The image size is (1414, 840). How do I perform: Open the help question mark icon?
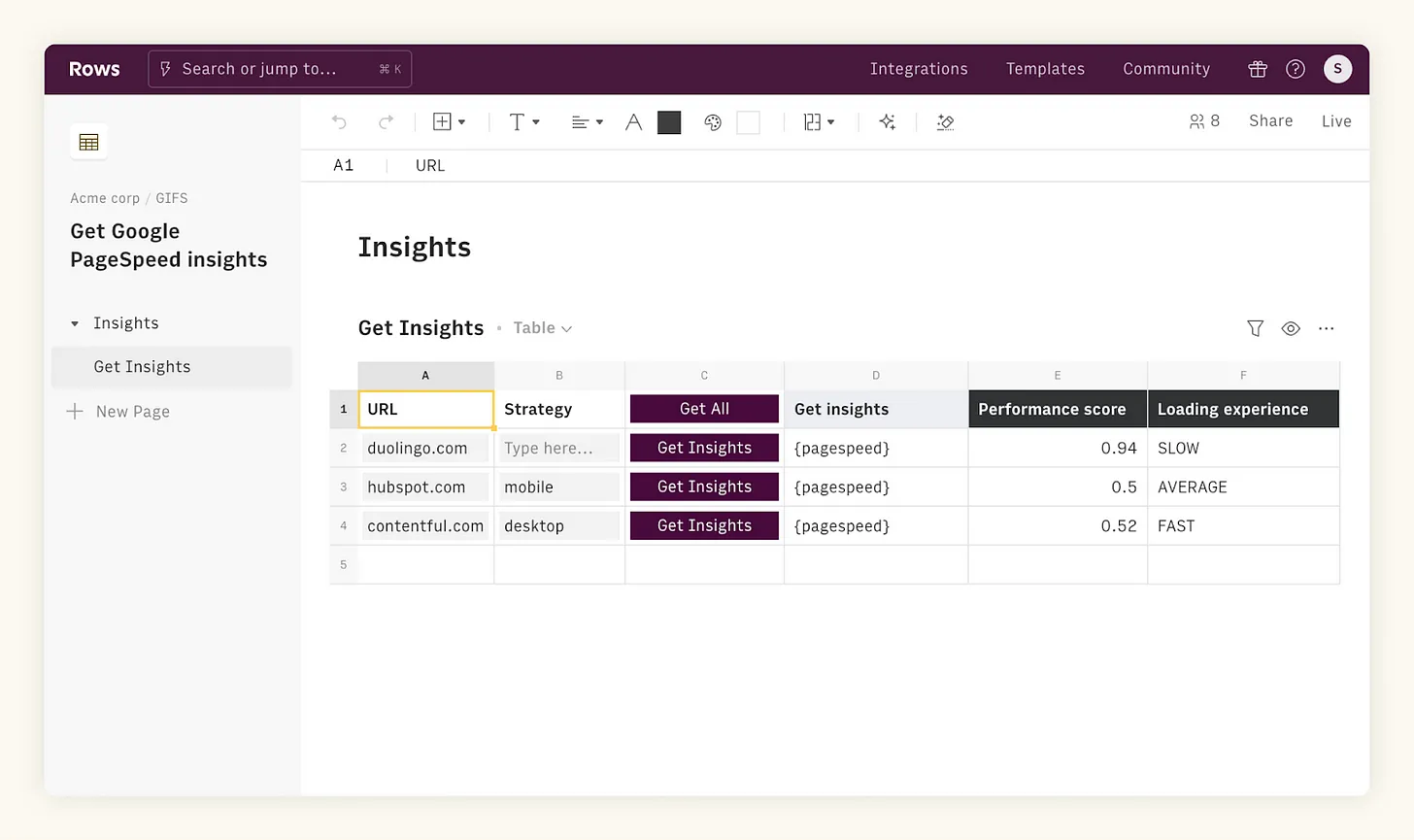pyautogui.click(x=1296, y=69)
